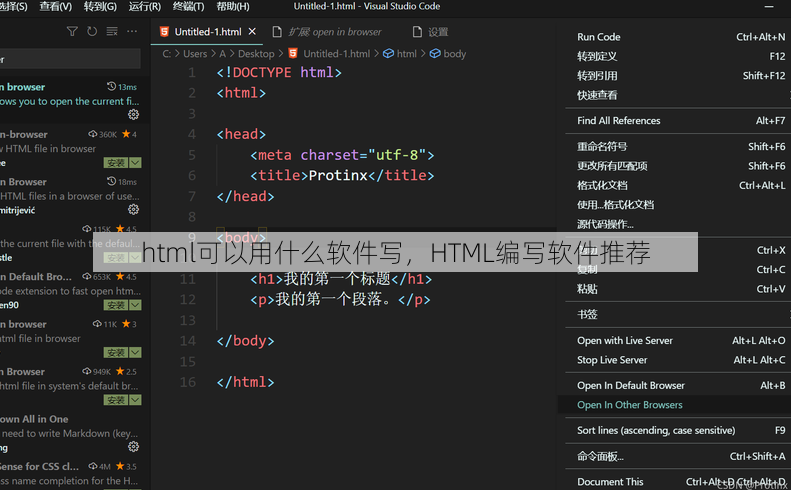This screenshot has width=791, height=490.
Task: Install the extension with 653K downloads
Action: click(x=116, y=305)
